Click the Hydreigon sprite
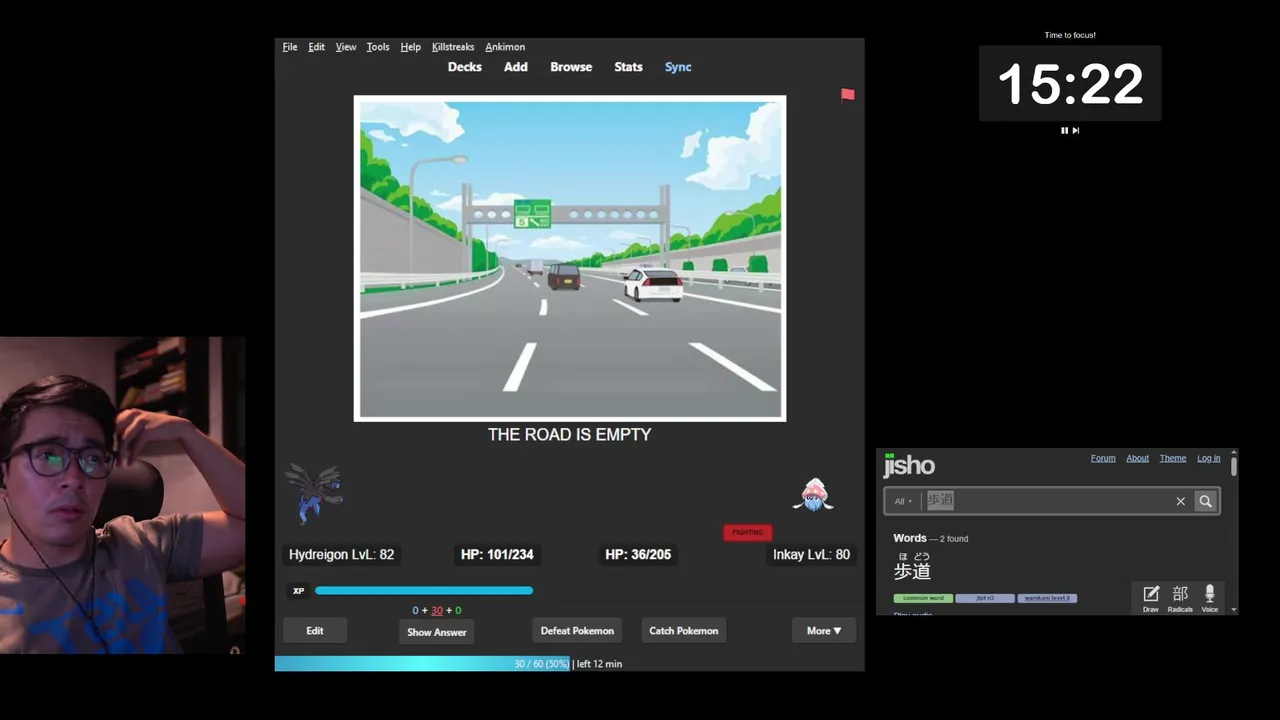 (x=315, y=493)
